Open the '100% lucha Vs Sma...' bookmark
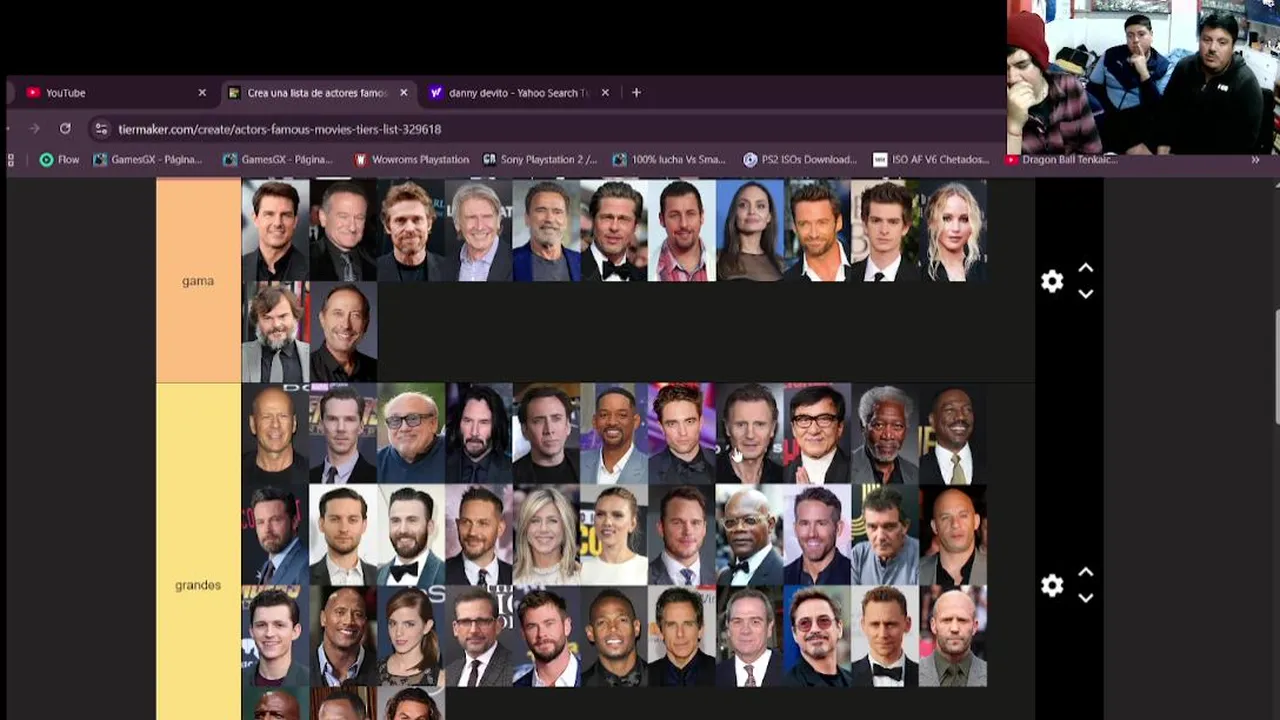The width and height of the screenshot is (1280, 720). click(669, 159)
